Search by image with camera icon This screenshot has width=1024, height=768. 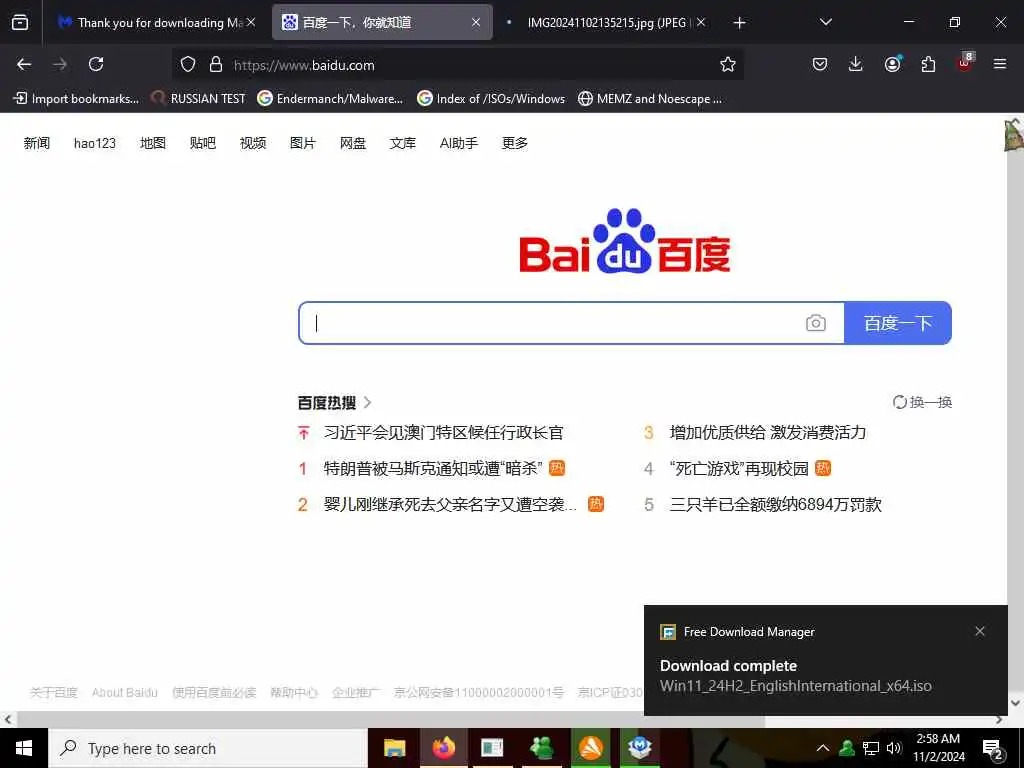tap(816, 323)
